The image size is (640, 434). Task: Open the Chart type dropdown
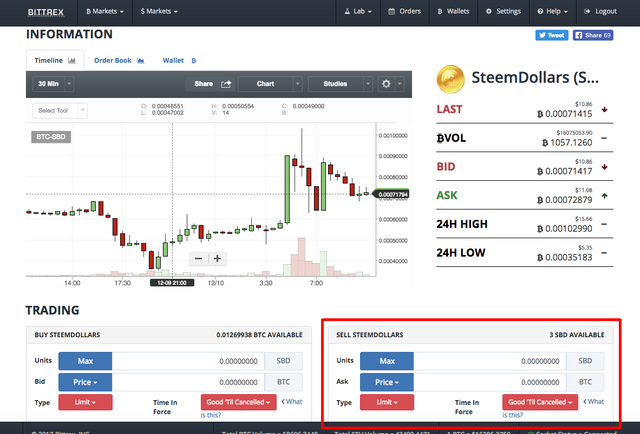[x=270, y=84]
